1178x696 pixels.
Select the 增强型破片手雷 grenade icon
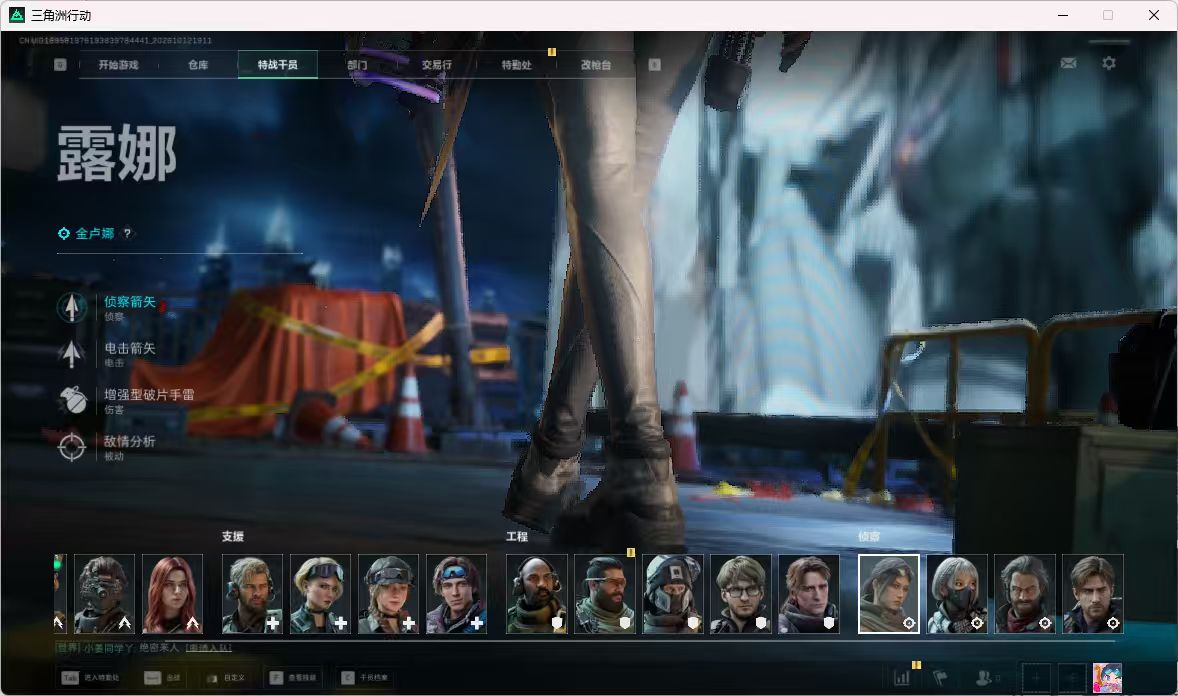[72, 400]
